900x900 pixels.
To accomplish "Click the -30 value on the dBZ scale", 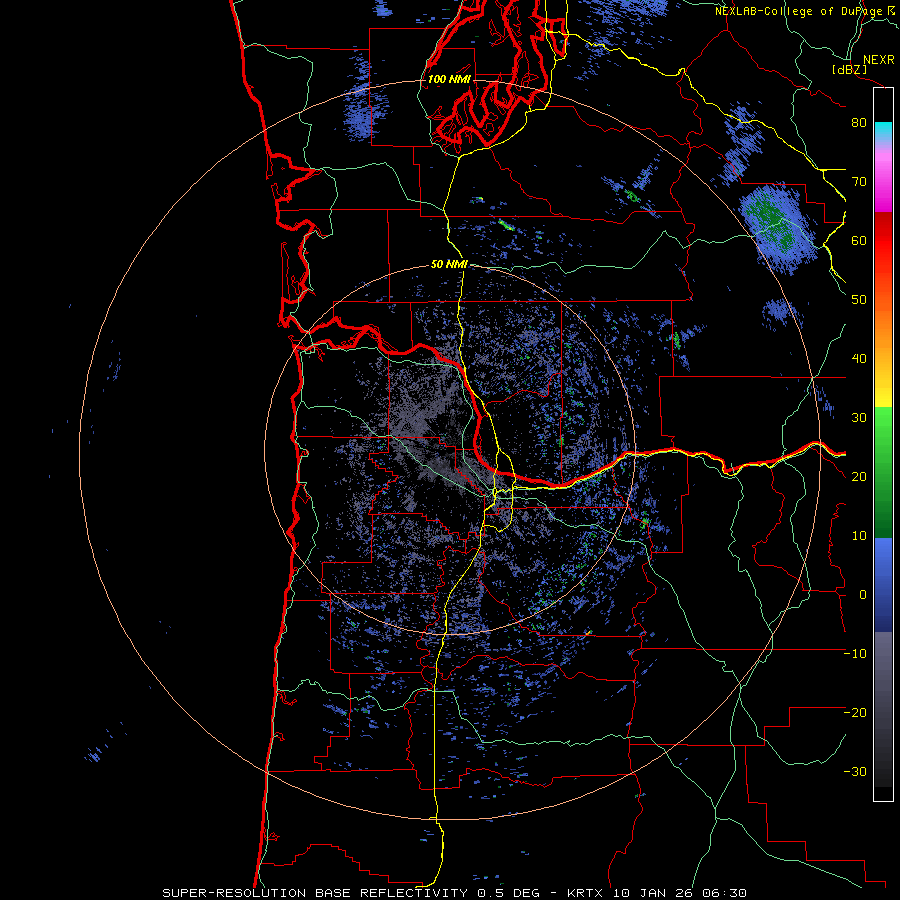I will click(855, 772).
